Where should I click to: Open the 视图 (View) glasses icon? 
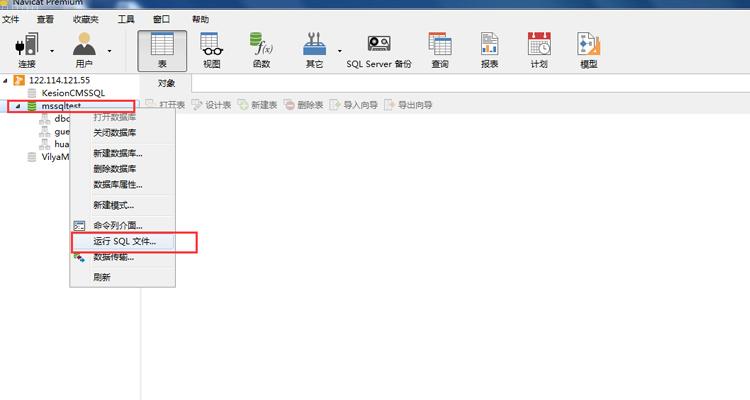(x=211, y=48)
